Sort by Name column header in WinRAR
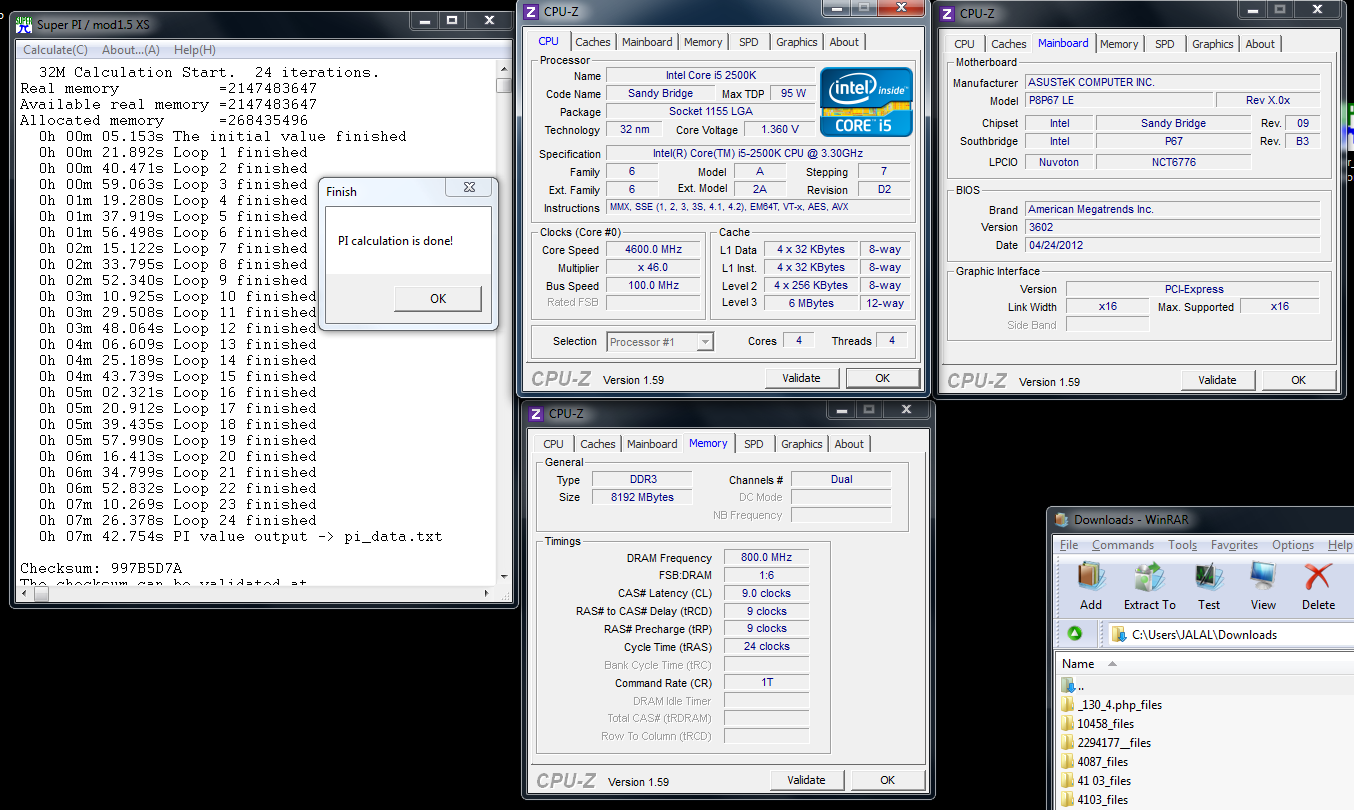 coord(1078,664)
